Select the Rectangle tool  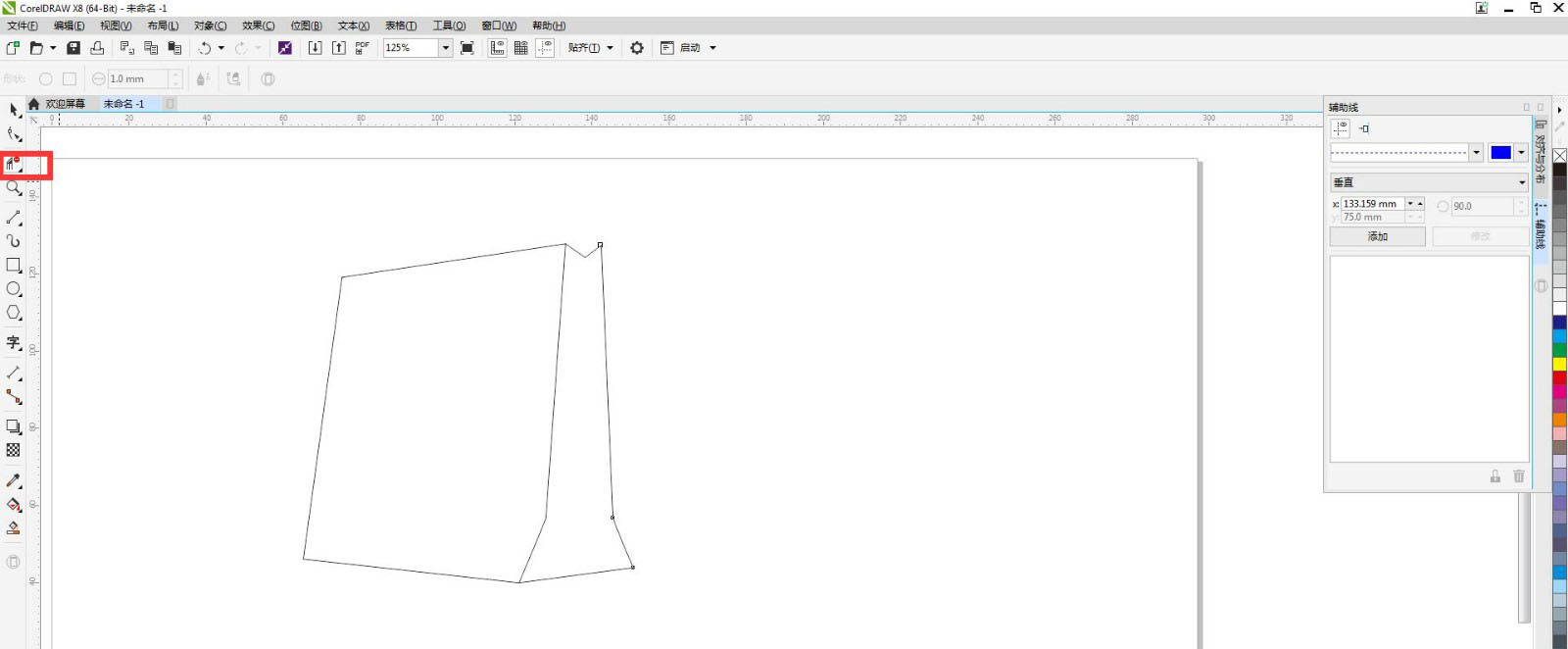[14, 265]
